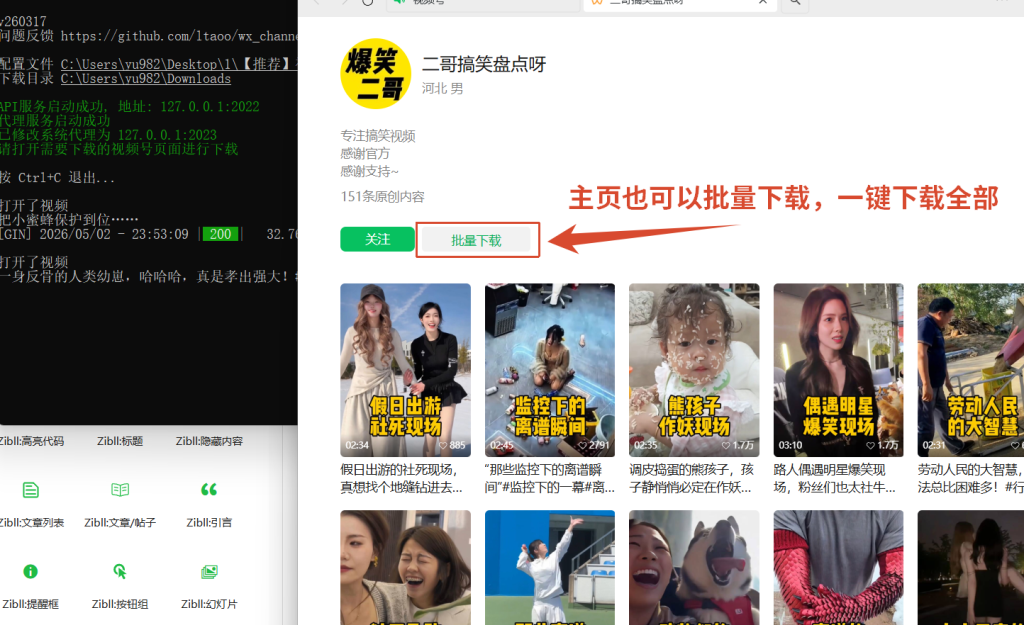Open 偶遇明星爆笑现场 video thumbnail
The width and height of the screenshot is (1024, 625).
839,370
